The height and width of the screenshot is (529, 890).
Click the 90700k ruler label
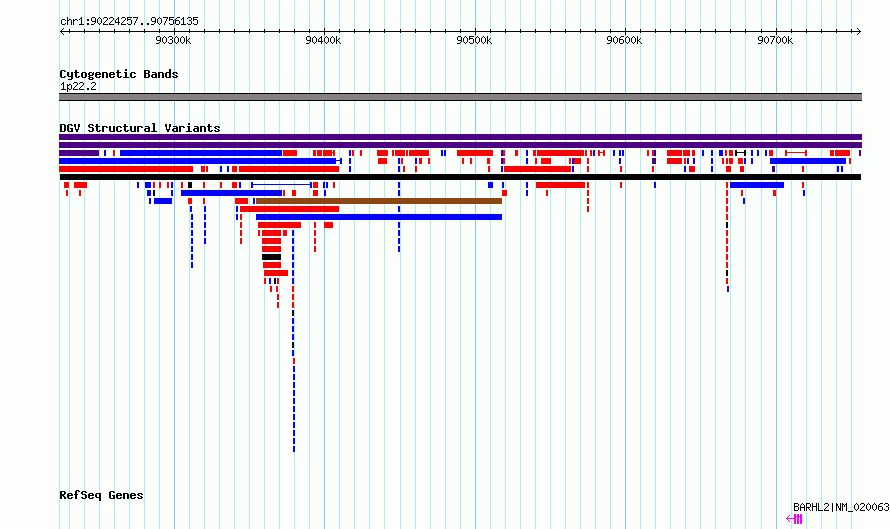point(775,40)
